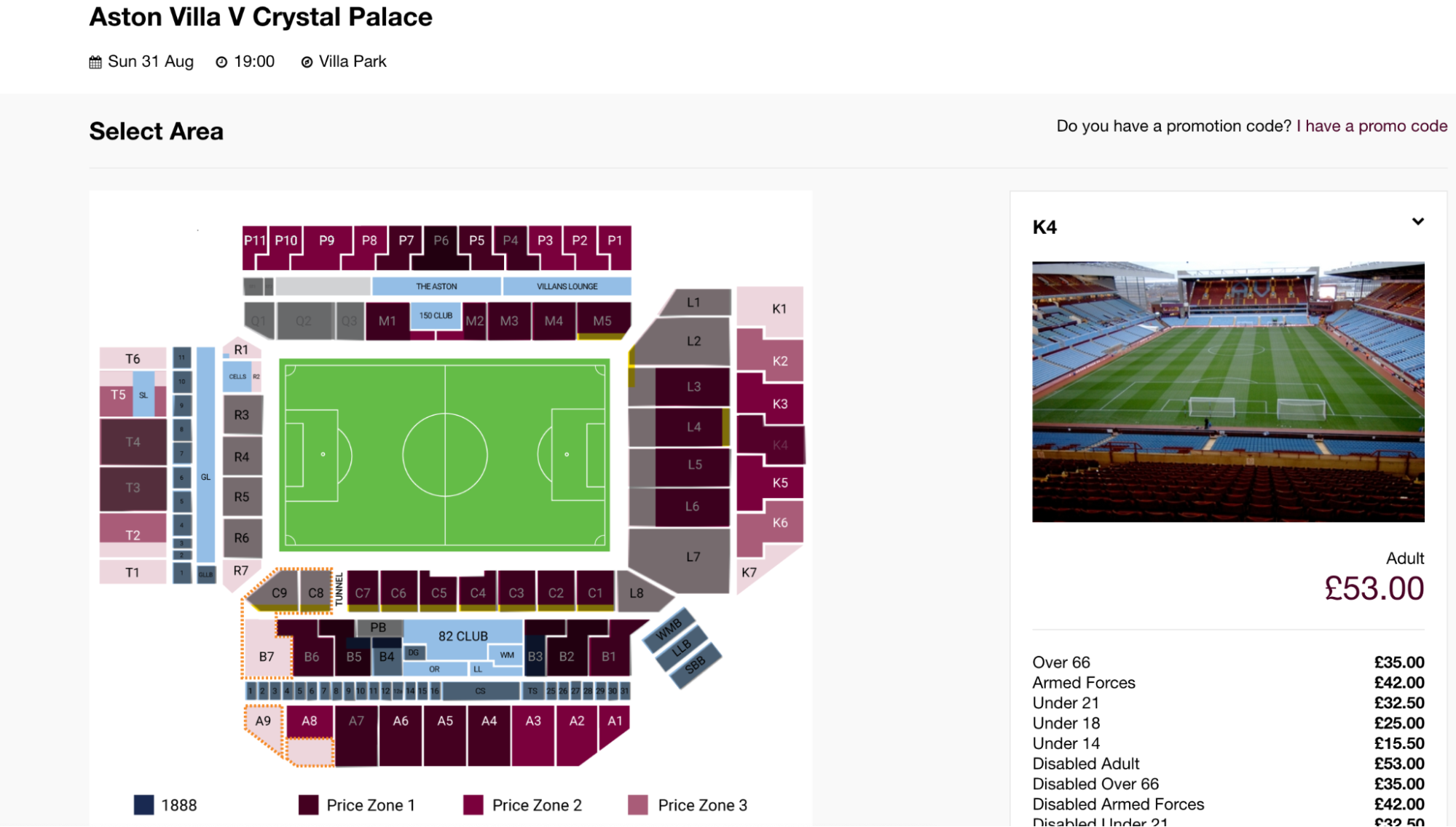Select section C8 beside the tunnel
The image size is (1456, 827).
tap(316, 593)
